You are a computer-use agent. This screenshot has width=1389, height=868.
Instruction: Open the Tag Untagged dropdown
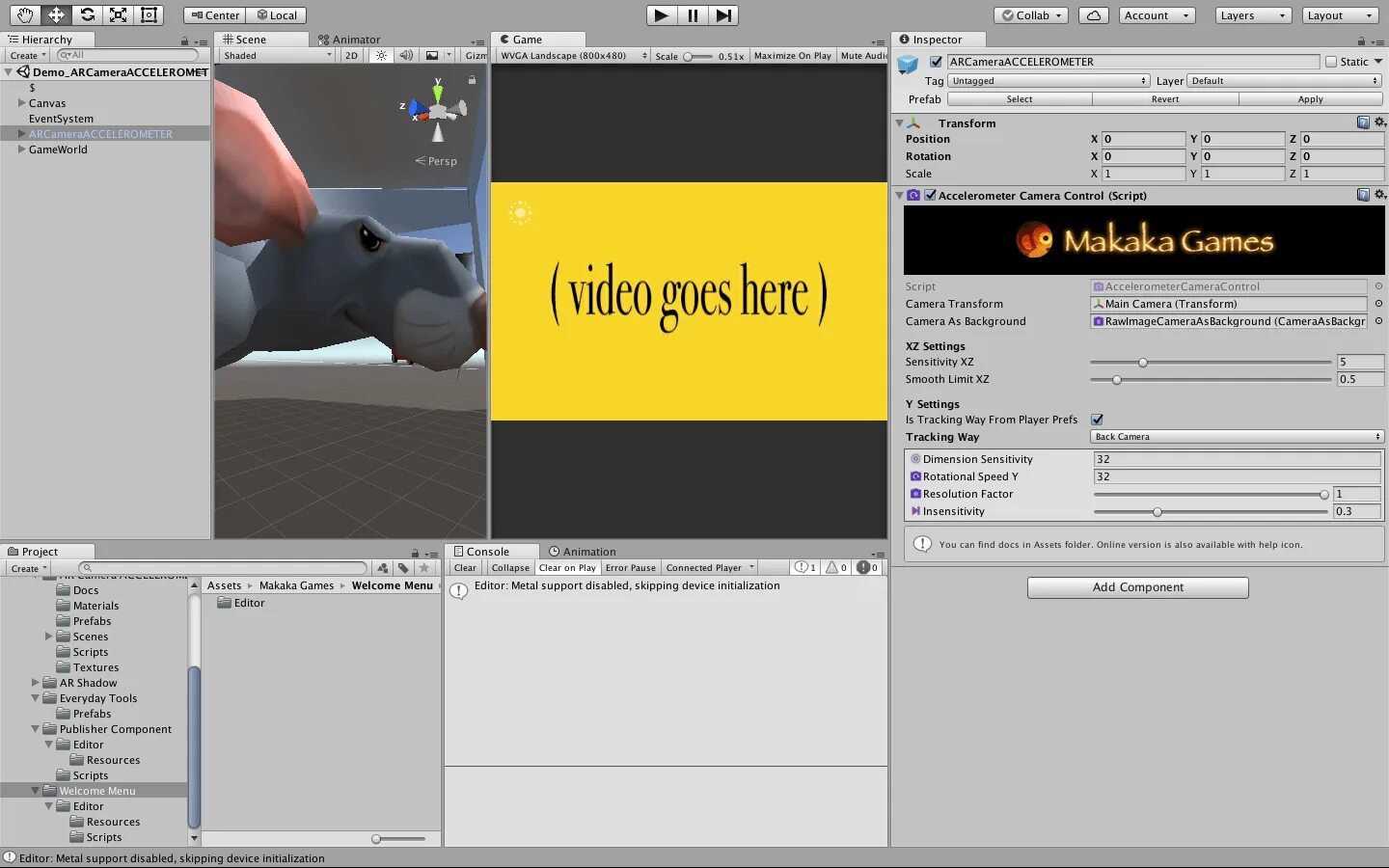pos(1049,81)
